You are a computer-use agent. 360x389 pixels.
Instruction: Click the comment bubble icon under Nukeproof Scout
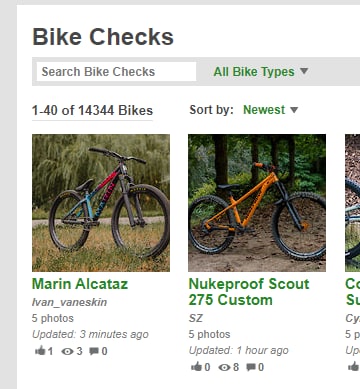(x=251, y=367)
